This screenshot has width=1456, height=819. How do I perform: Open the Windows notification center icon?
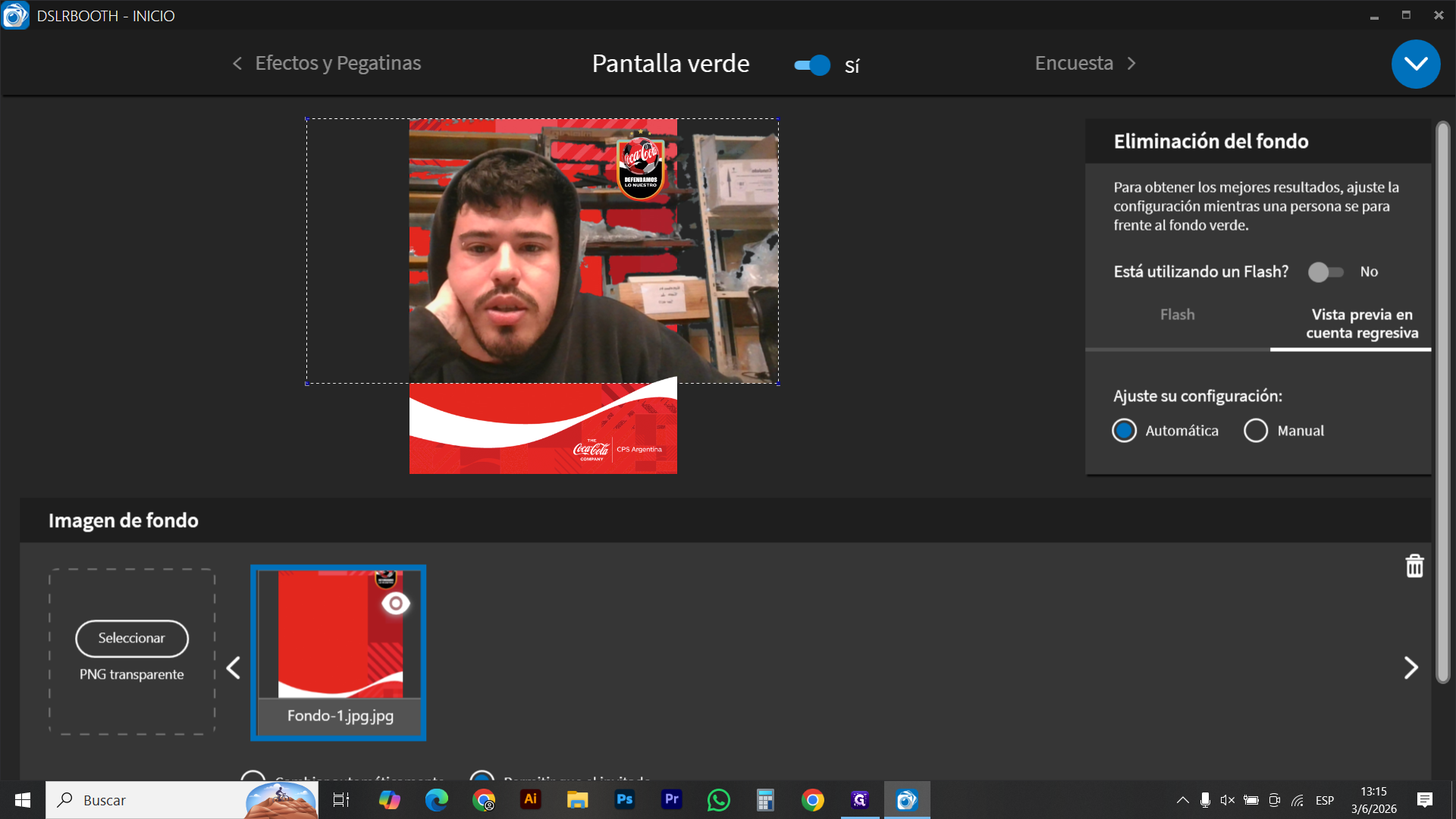point(1425,800)
